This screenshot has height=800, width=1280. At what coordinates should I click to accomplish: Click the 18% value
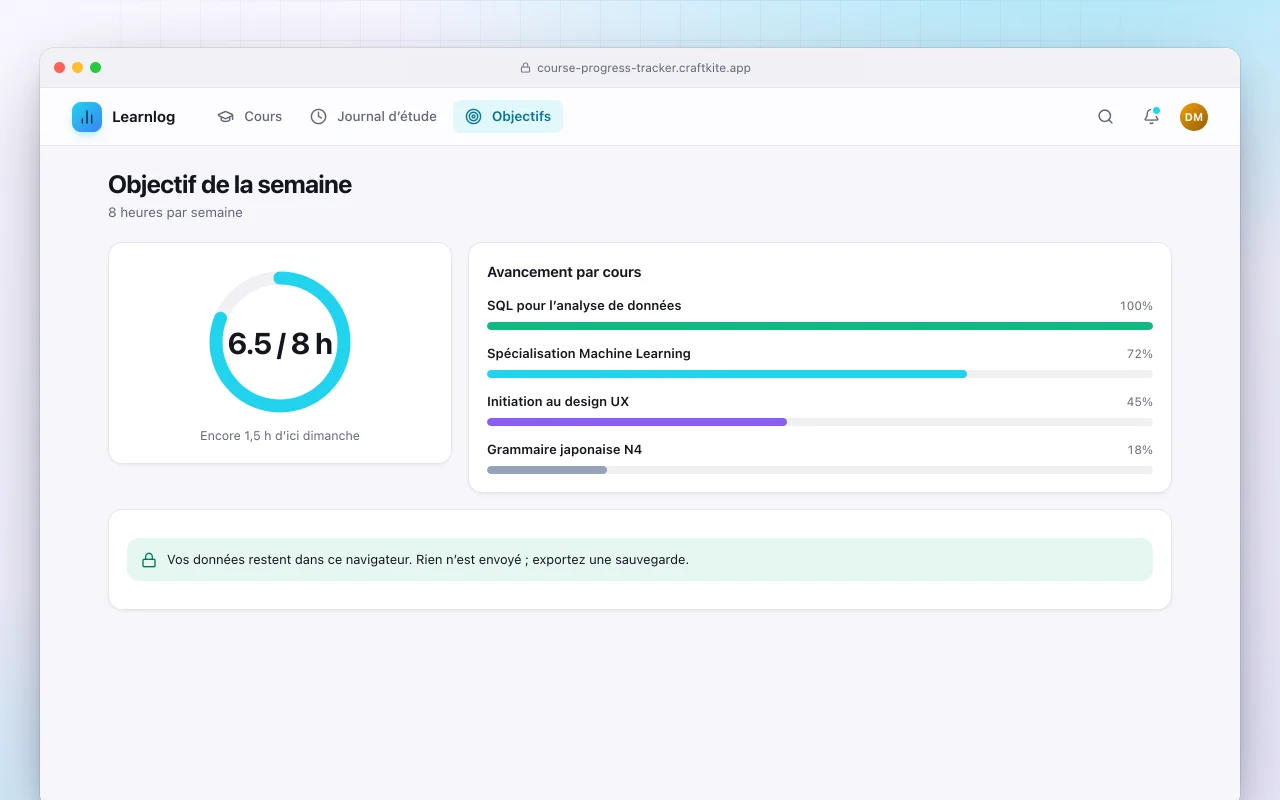[x=1140, y=450]
